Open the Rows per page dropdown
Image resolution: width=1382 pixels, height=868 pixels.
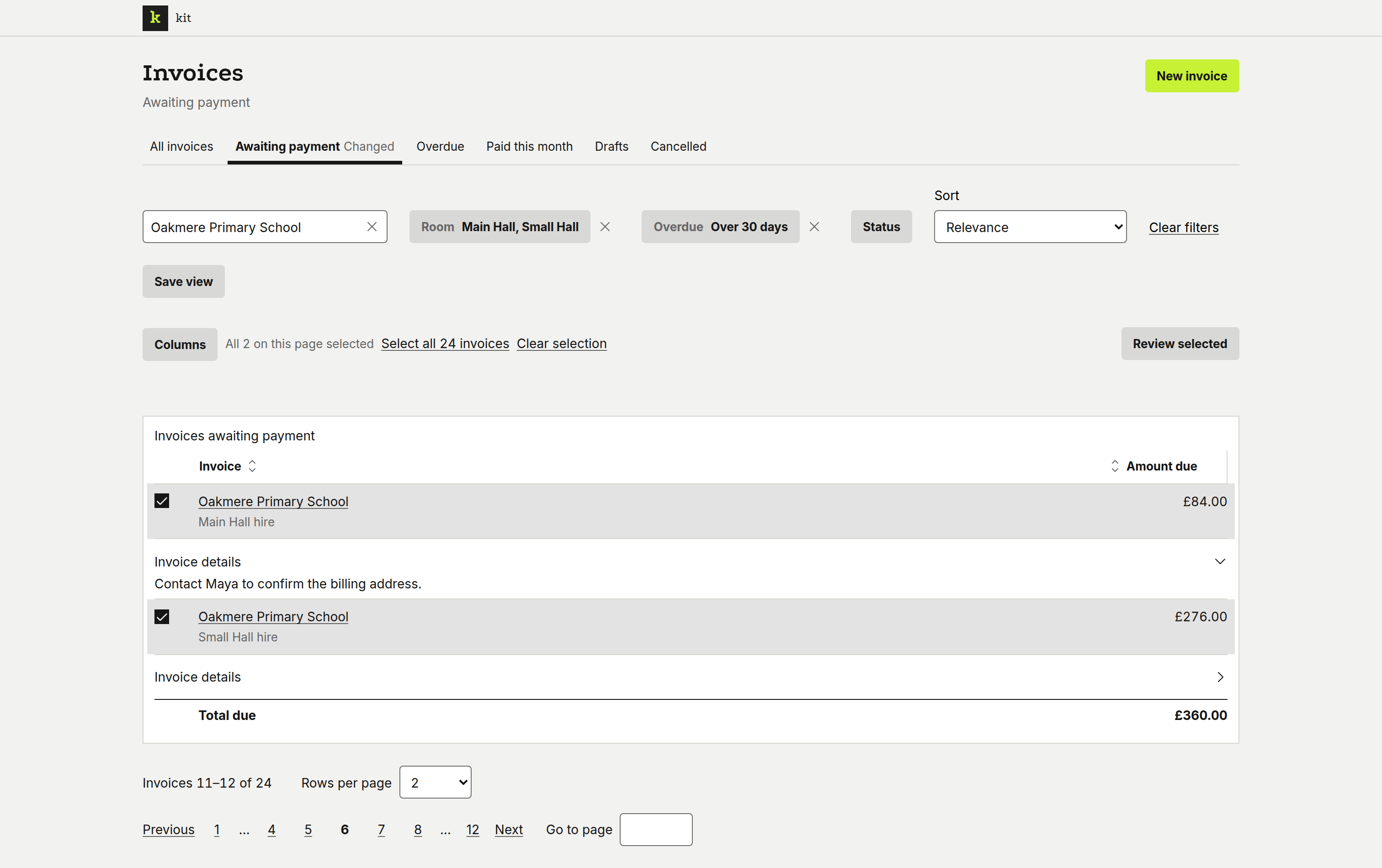coord(435,782)
